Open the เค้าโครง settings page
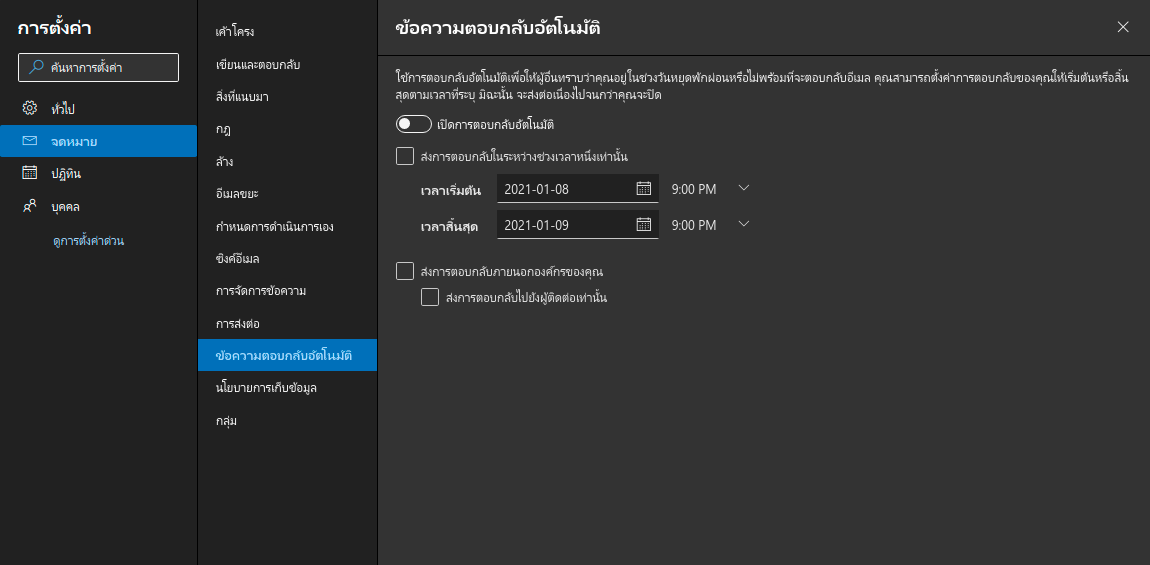 (x=234, y=32)
